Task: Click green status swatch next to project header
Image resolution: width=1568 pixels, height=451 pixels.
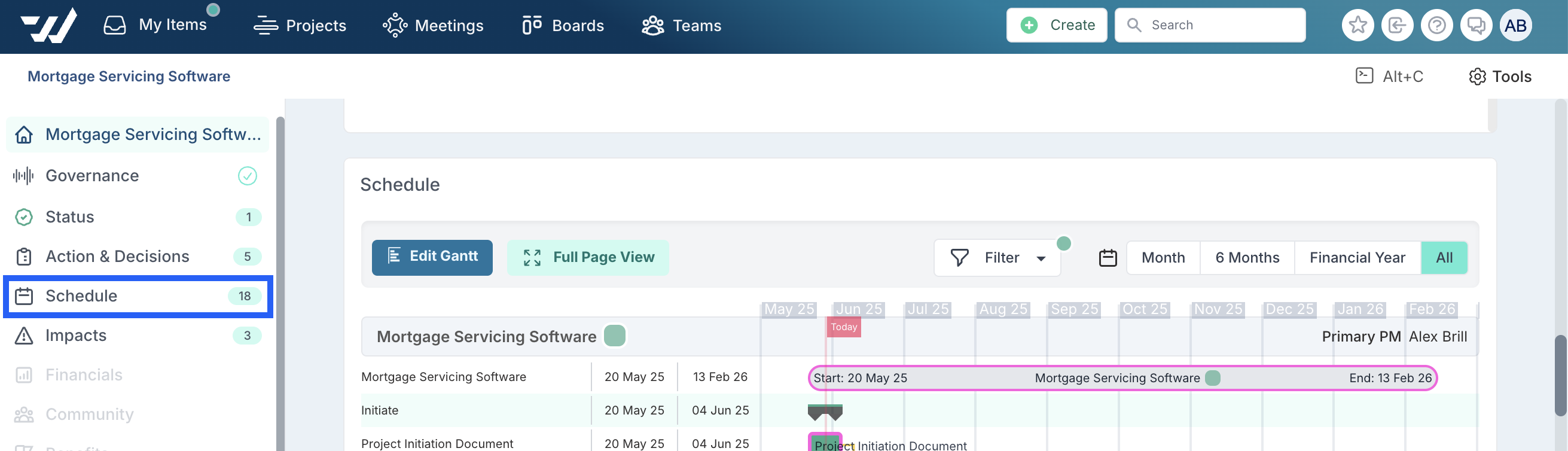Action: click(x=614, y=336)
